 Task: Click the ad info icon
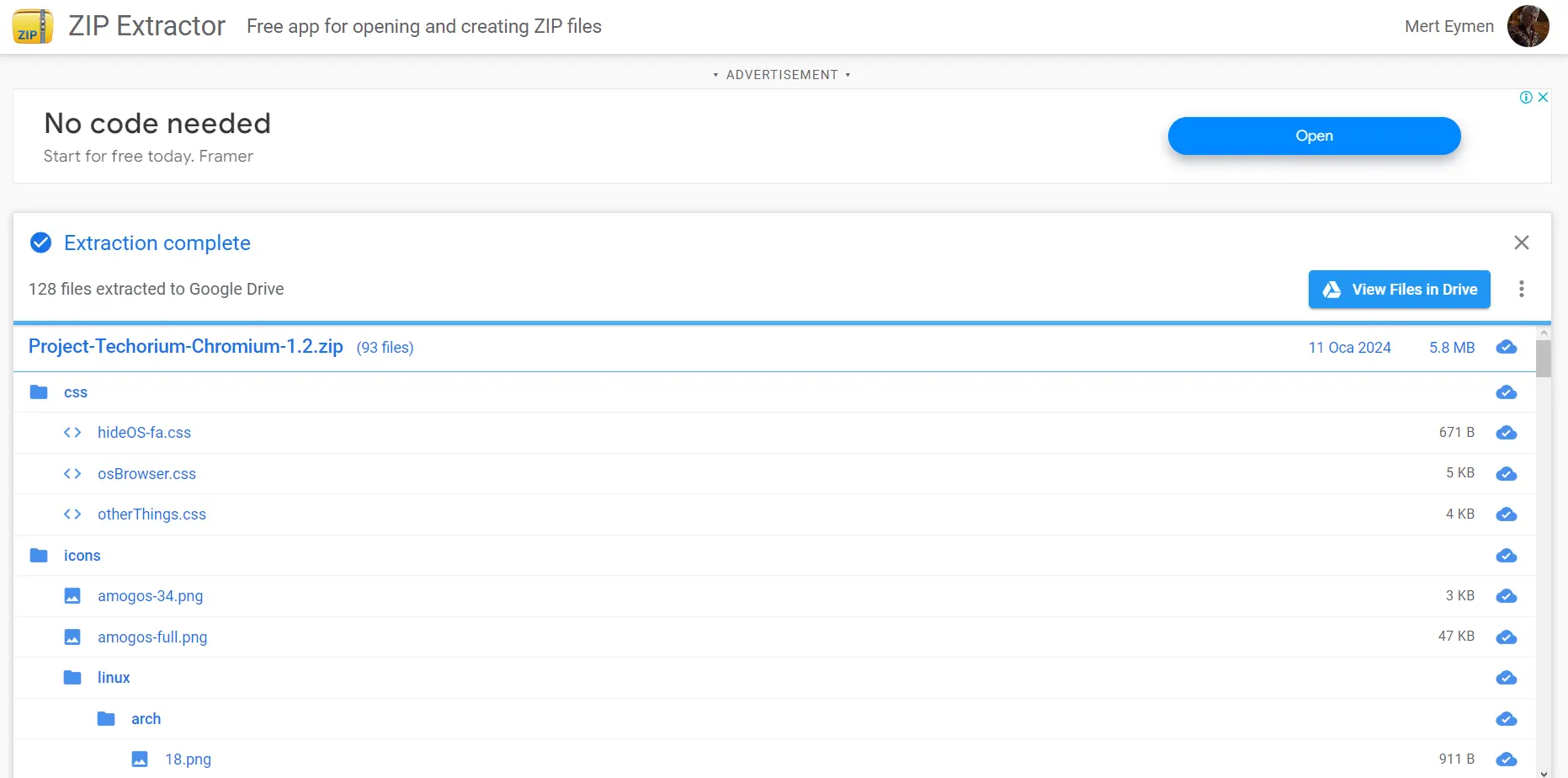[x=1526, y=98]
